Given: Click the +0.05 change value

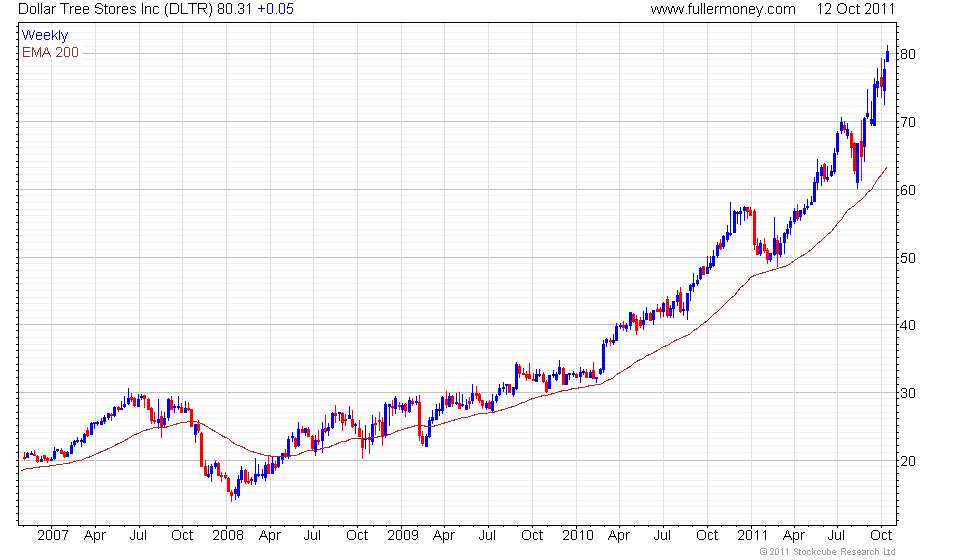Looking at the screenshot, I should pyautogui.click(x=275, y=9).
